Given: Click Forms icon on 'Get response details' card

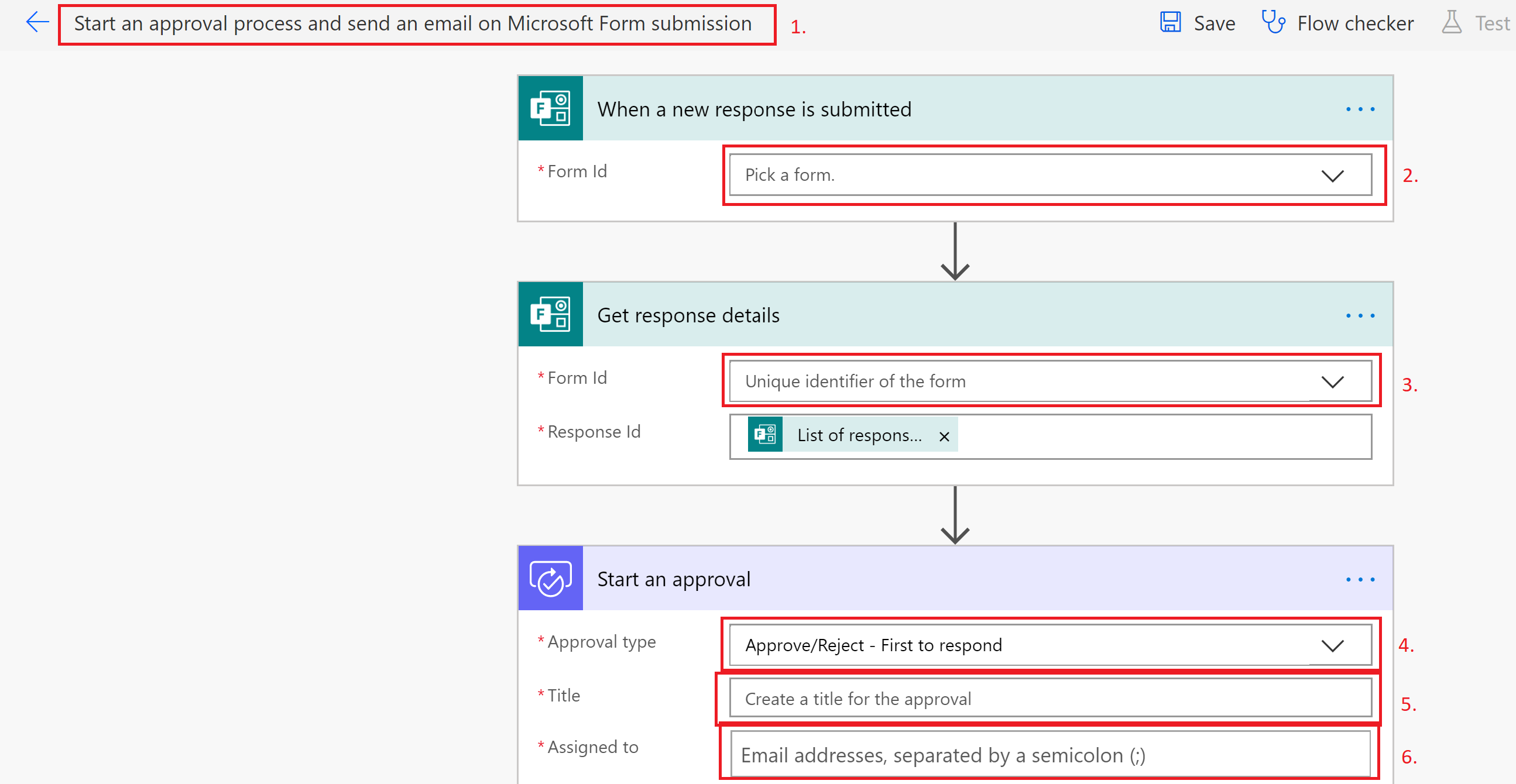Looking at the screenshot, I should tap(550, 314).
